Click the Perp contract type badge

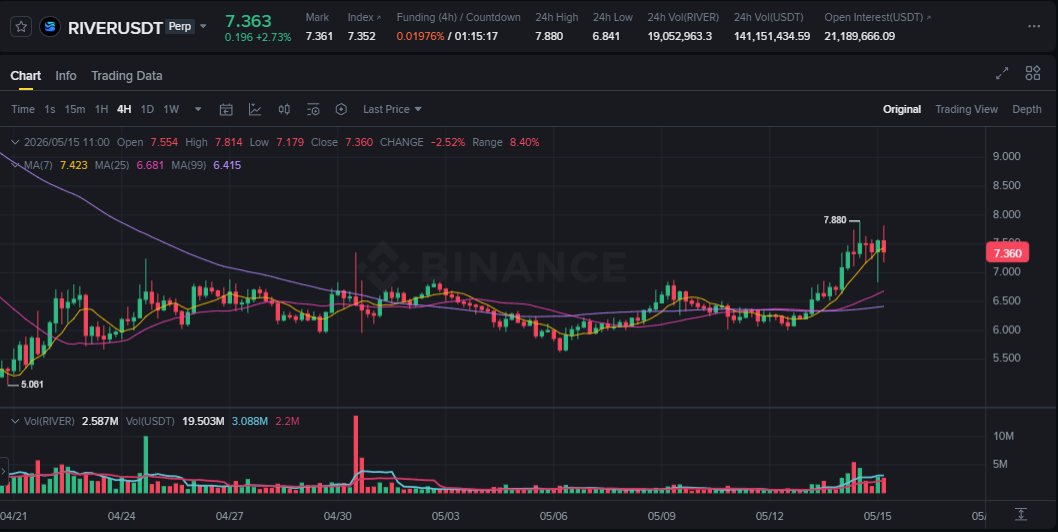click(179, 26)
